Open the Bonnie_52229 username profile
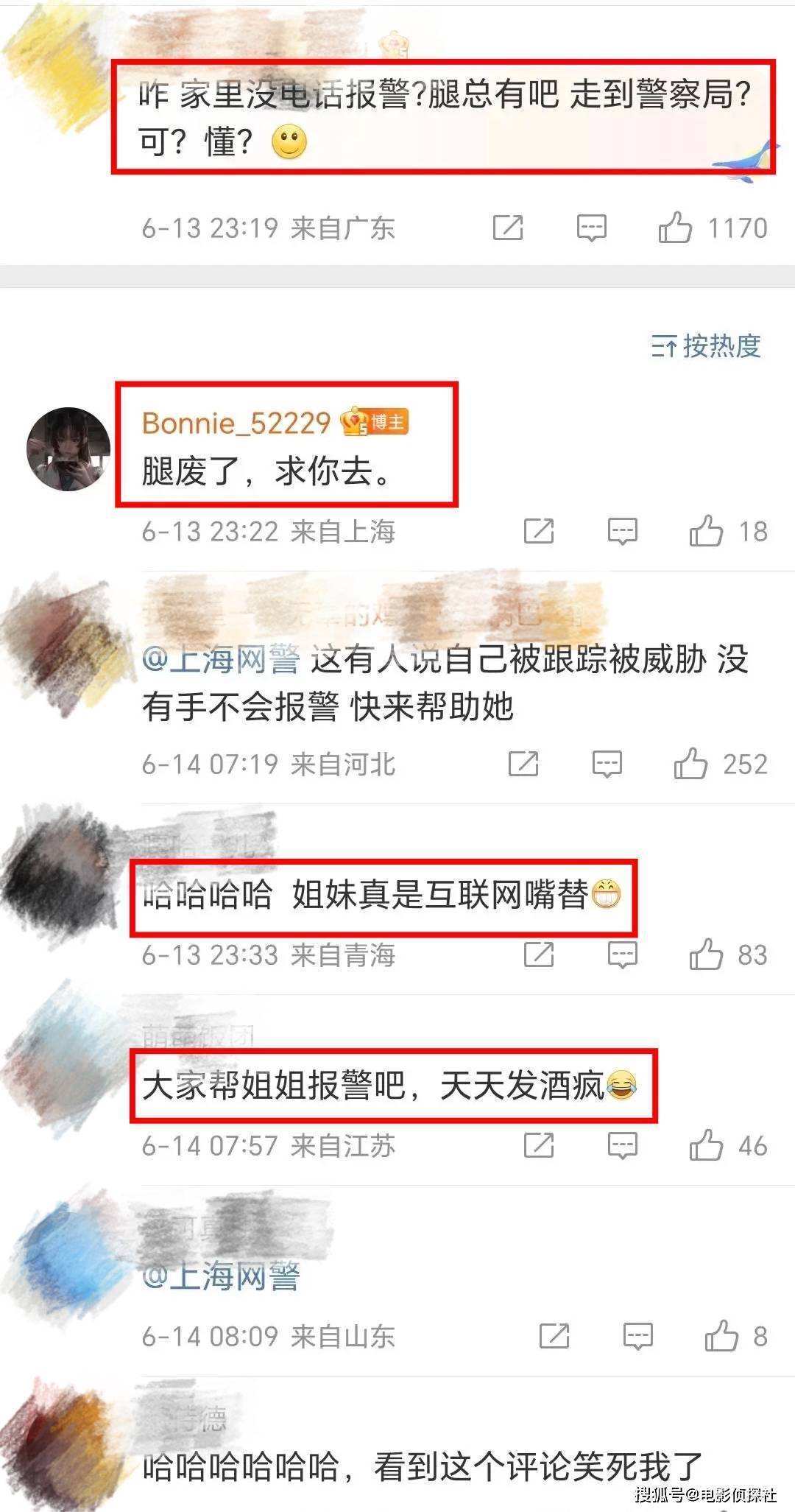 click(x=236, y=423)
